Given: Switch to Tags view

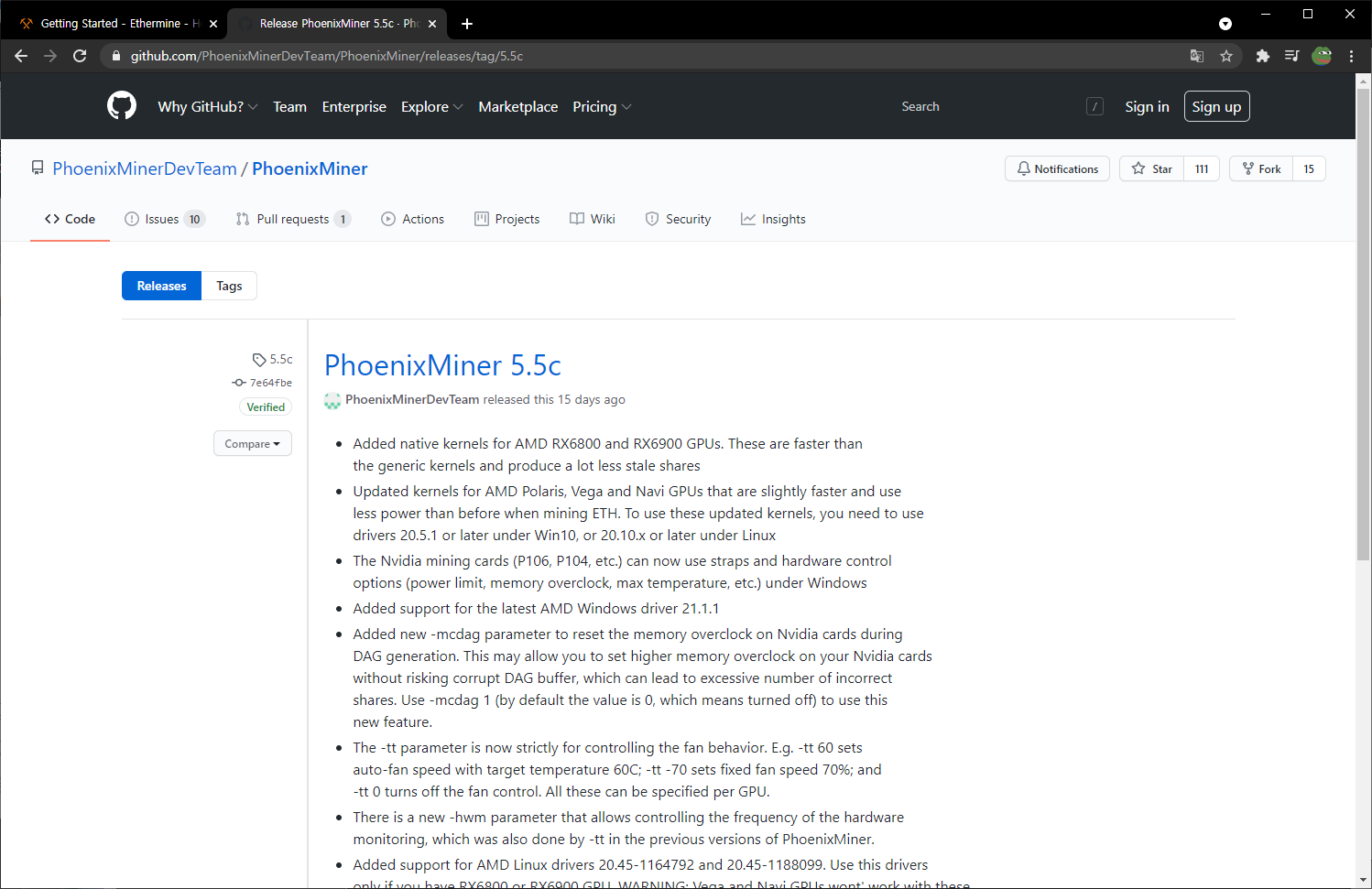Looking at the screenshot, I should (229, 286).
